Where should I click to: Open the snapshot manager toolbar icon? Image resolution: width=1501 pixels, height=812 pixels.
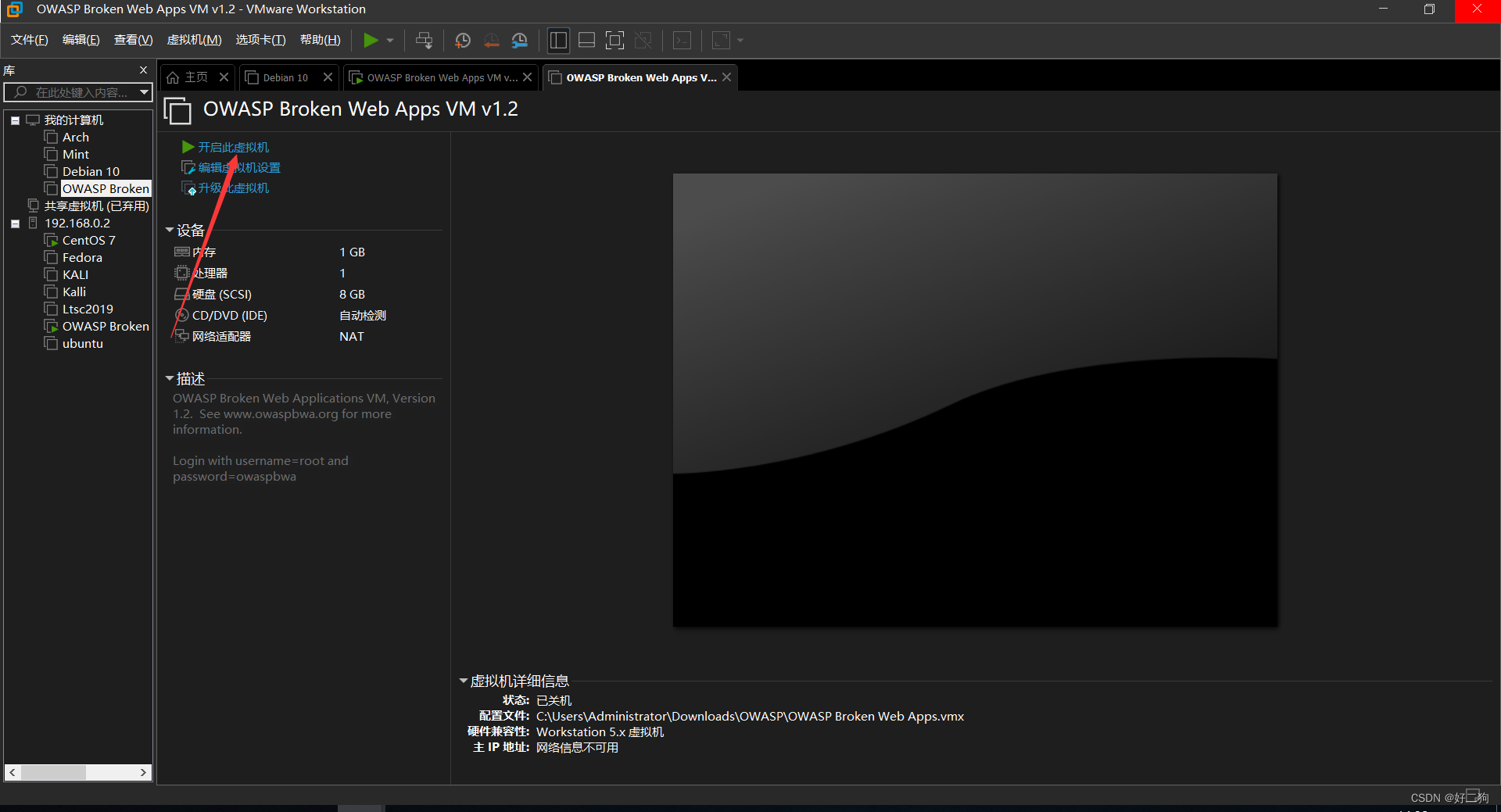point(520,41)
